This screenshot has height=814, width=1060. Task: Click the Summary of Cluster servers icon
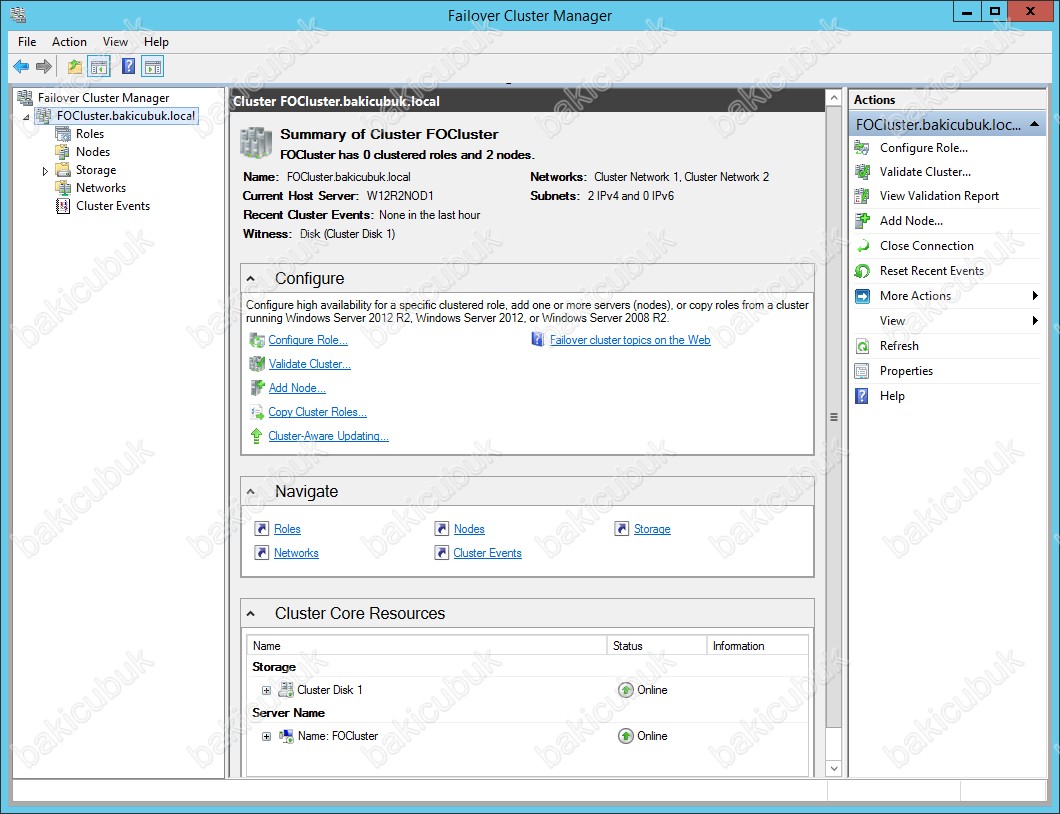[x=256, y=143]
